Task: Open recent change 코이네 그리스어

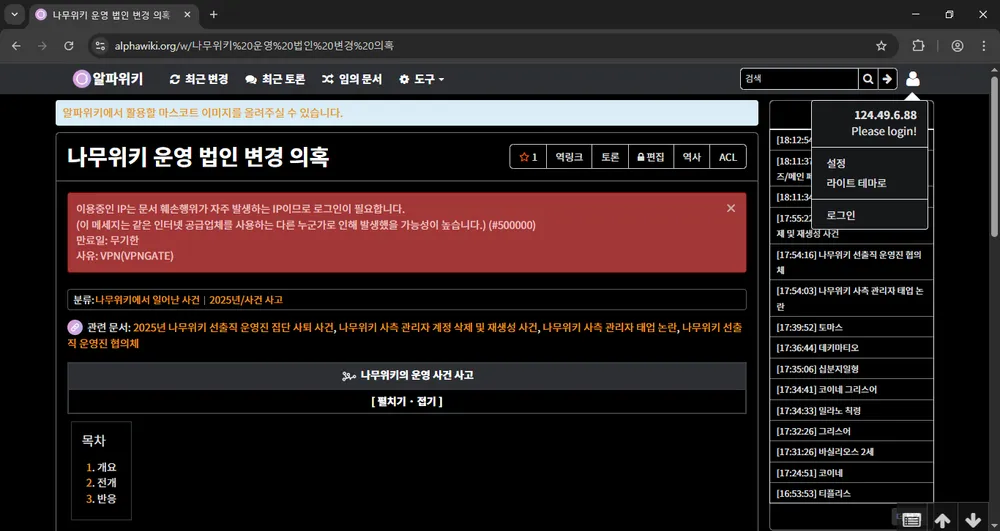Action: [851, 389]
